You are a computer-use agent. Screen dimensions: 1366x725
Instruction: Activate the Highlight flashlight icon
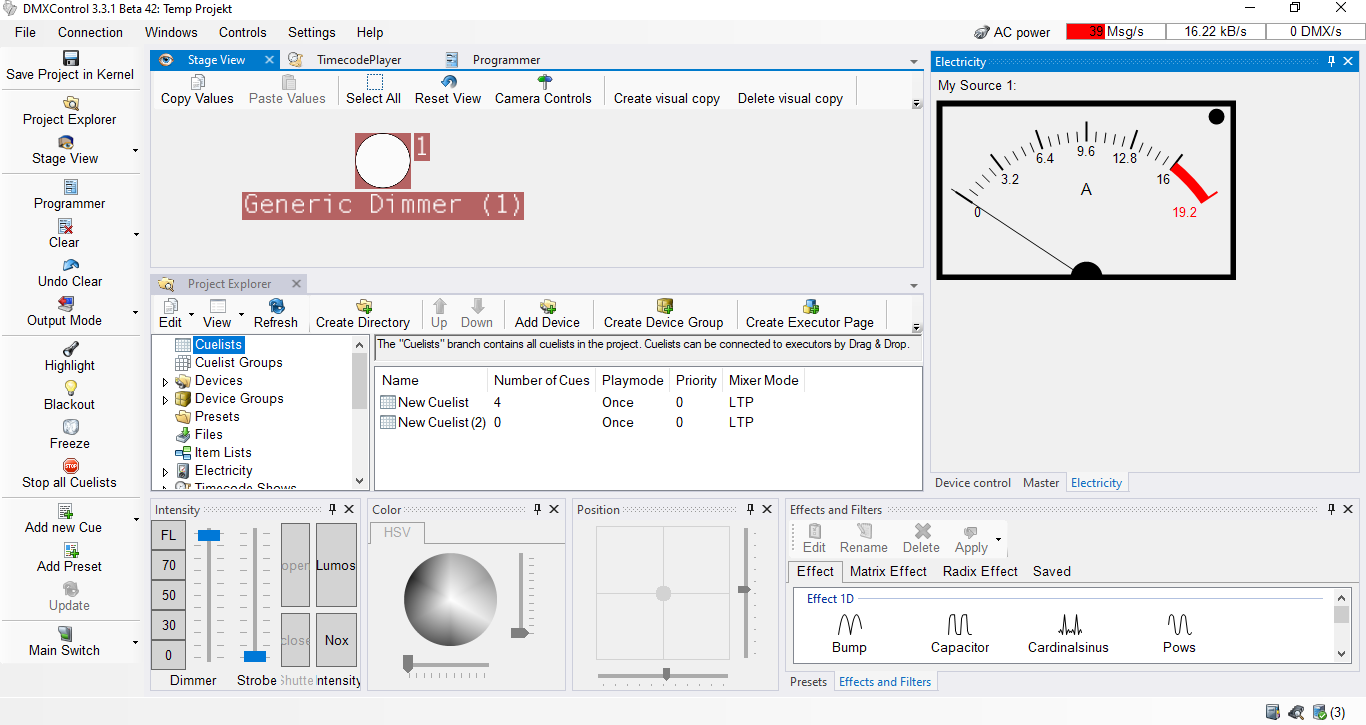[70, 349]
